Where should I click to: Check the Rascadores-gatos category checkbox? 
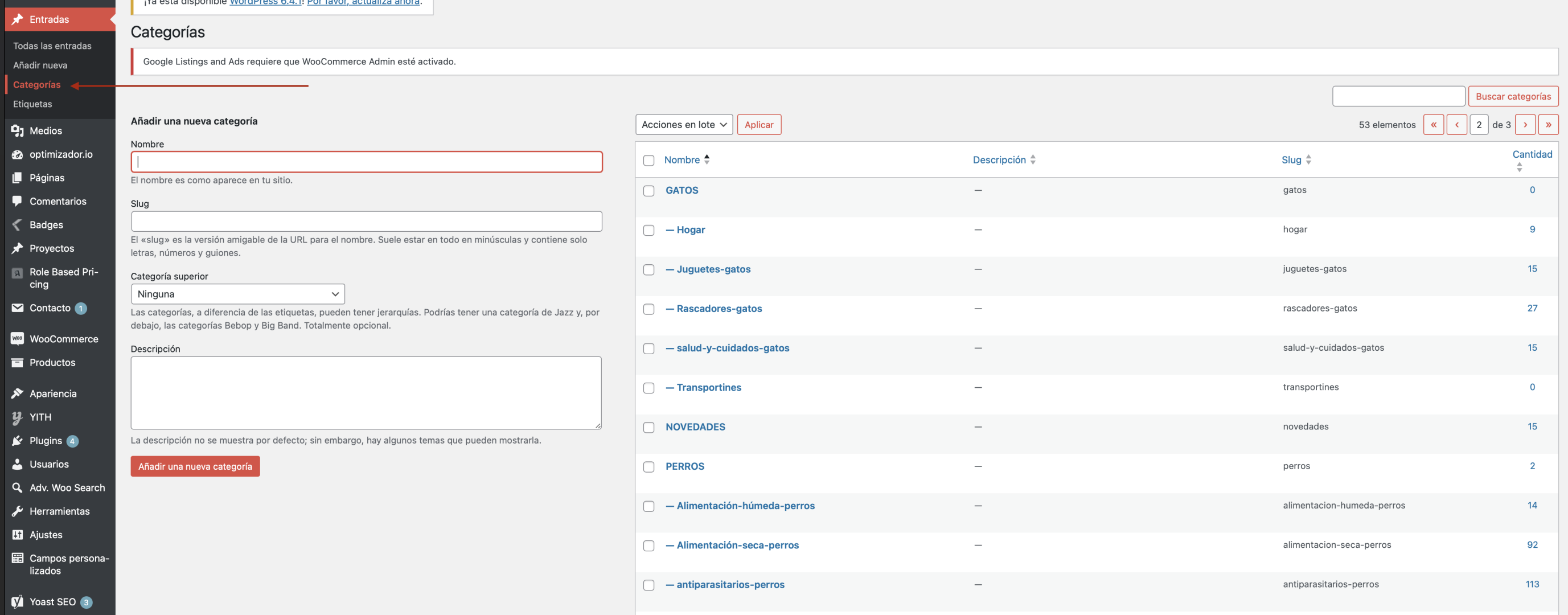pyautogui.click(x=649, y=309)
